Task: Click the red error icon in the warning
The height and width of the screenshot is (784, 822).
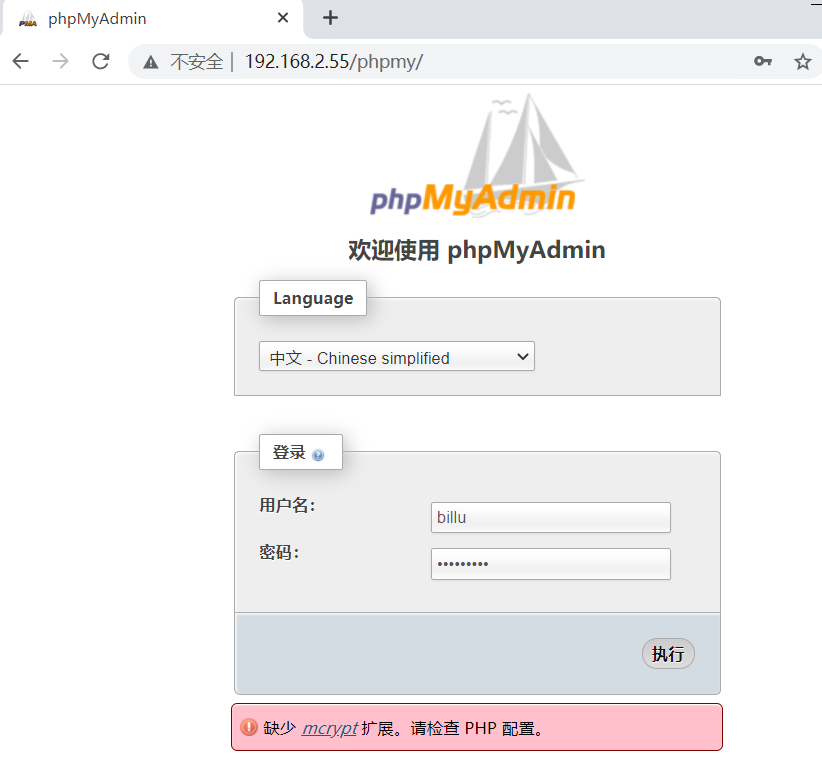Action: click(x=248, y=727)
